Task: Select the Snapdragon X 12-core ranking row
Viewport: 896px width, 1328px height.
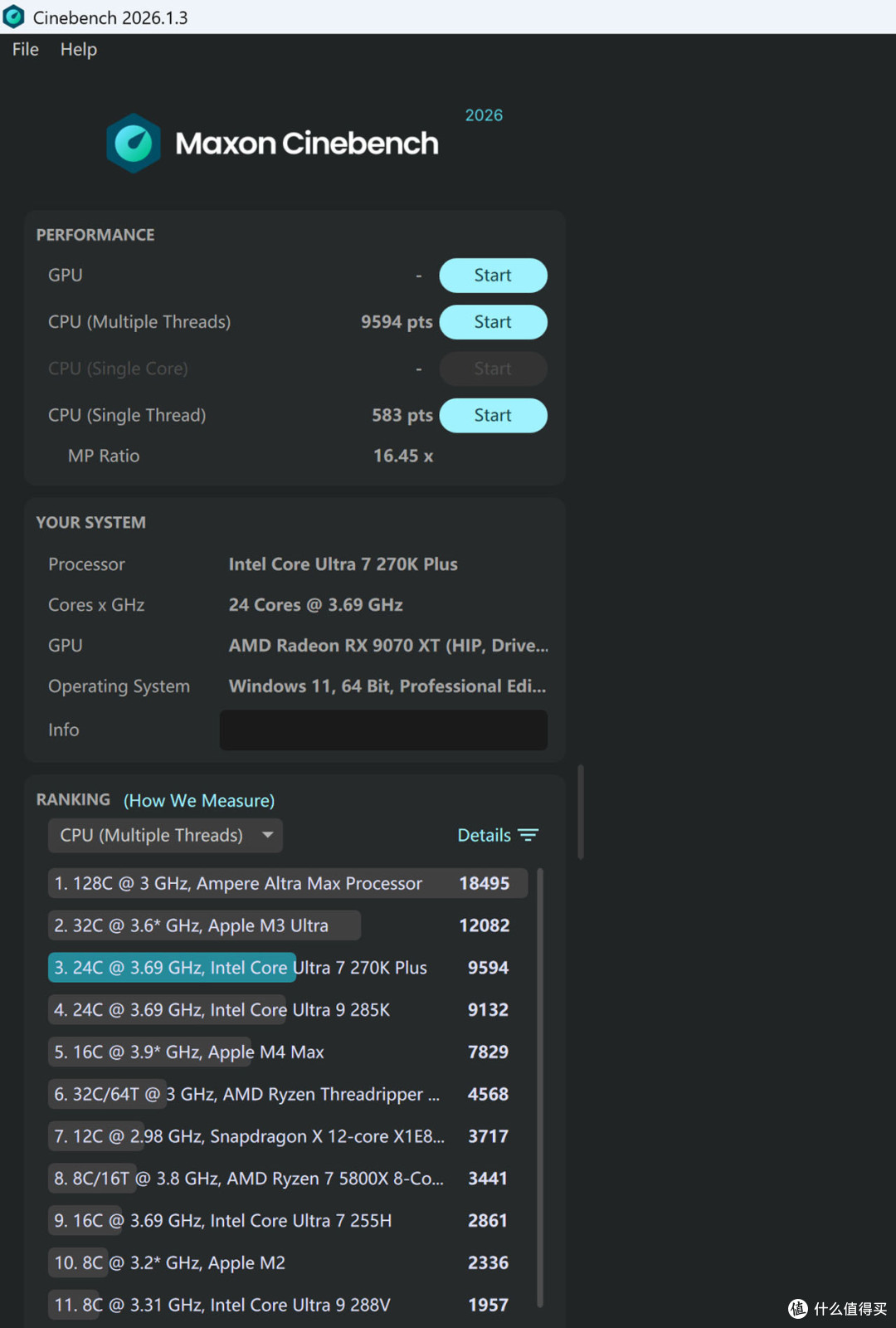Action: tap(287, 1136)
